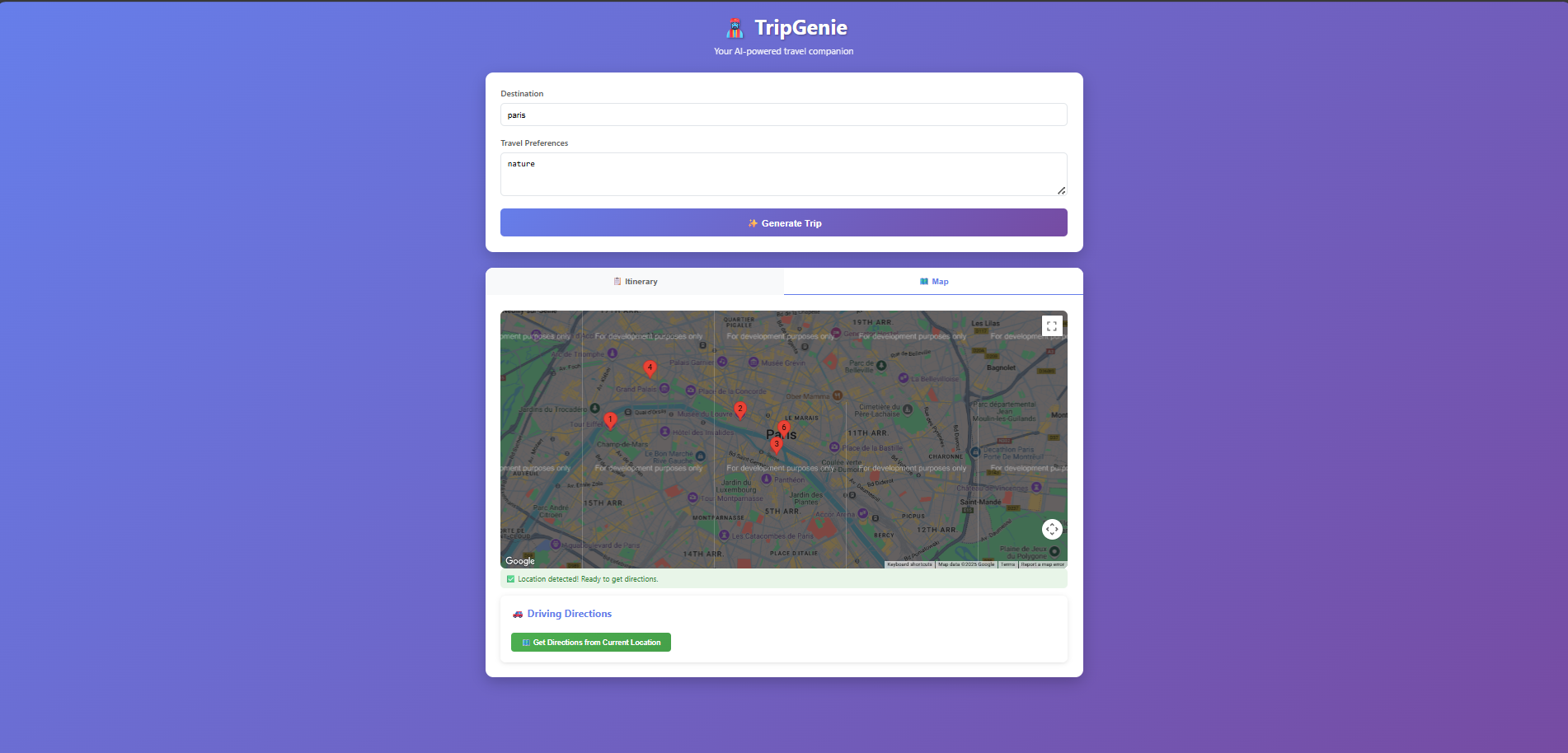This screenshot has height=753, width=1568.
Task: Click Report a map error link
Action: (x=1043, y=564)
